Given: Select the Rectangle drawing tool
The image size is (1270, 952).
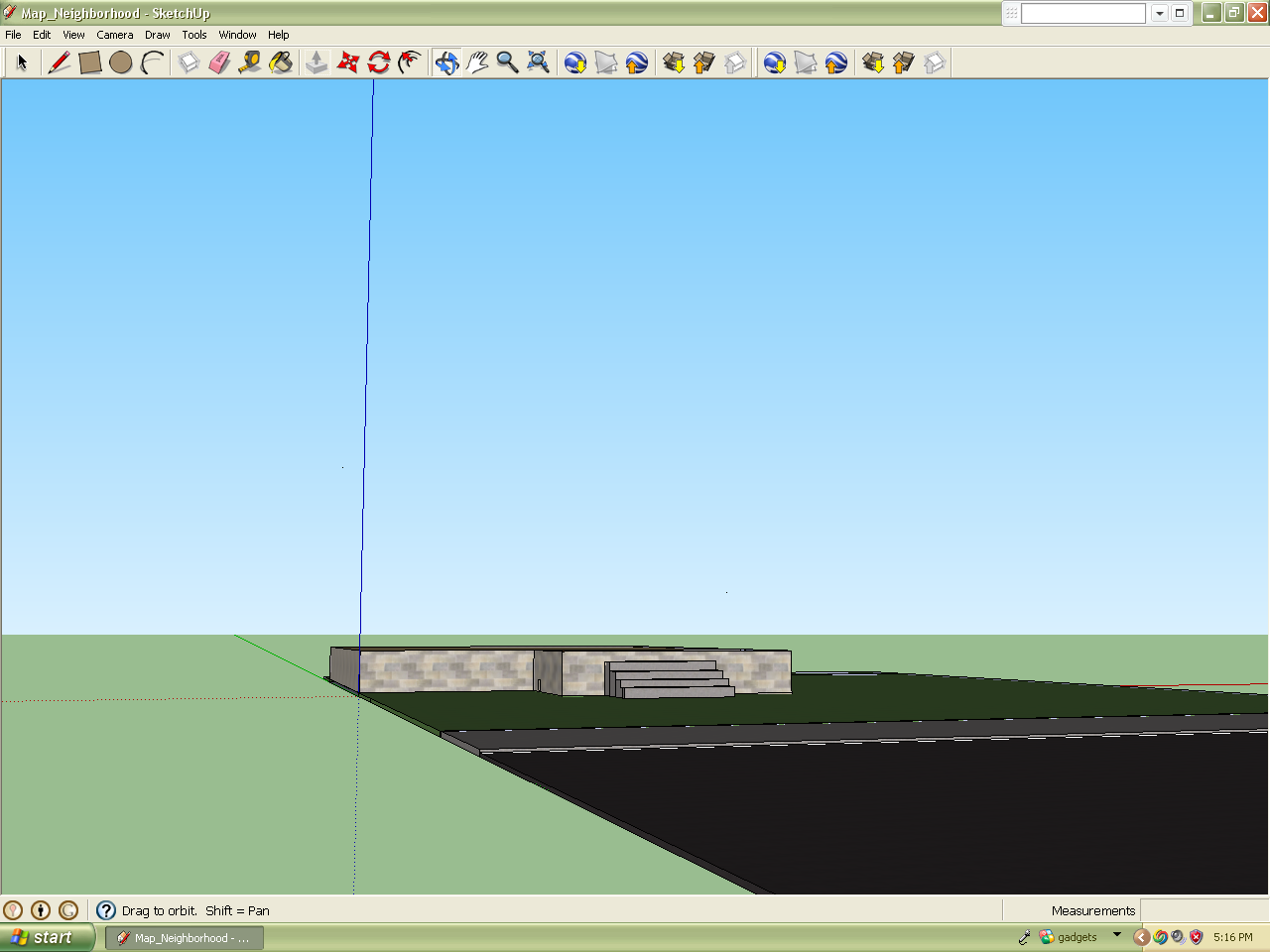Looking at the screenshot, I should click(x=90, y=62).
